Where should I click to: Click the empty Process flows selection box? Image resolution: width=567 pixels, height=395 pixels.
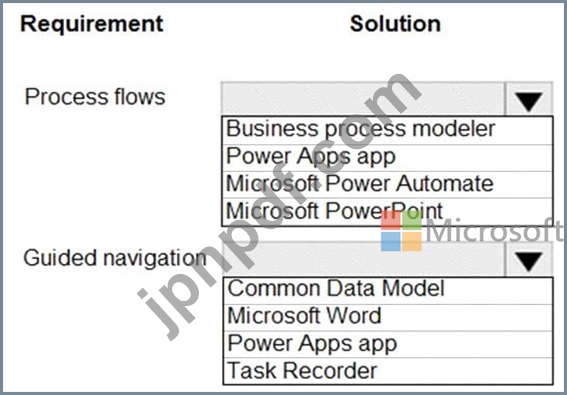coord(363,99)
